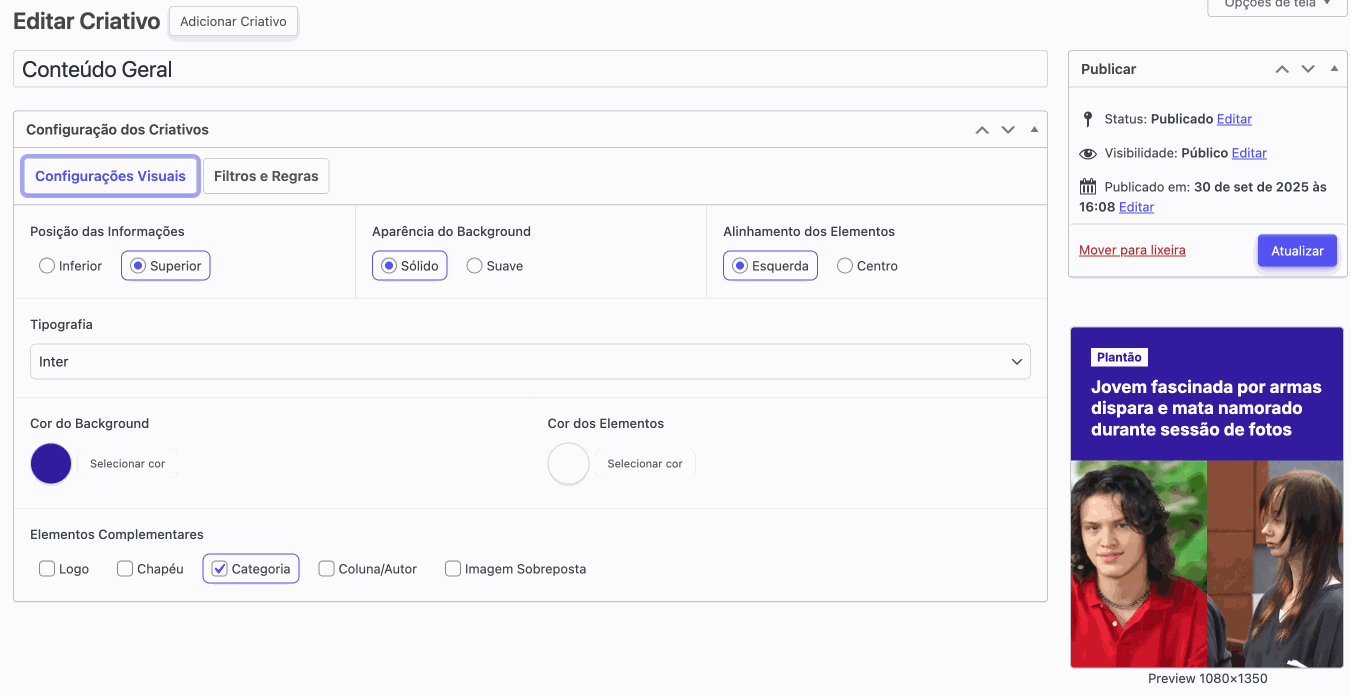Click the Status key pin icon
Screen dimensions: 1351x697
click(x=1088, y=119)
